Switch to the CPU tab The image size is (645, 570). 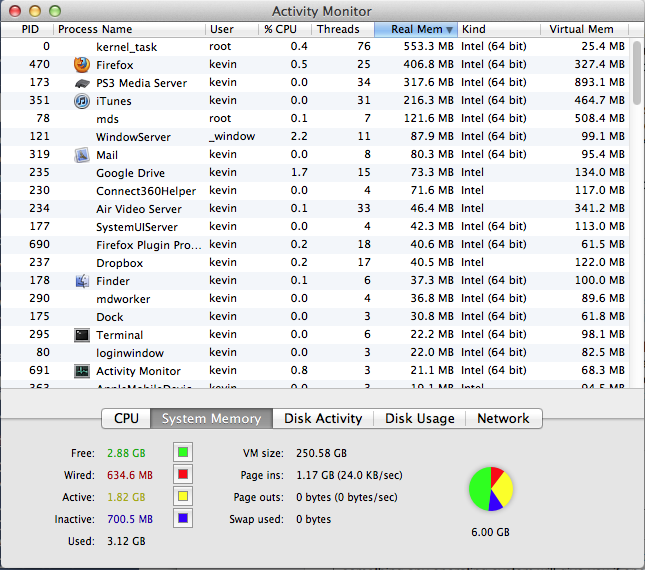tap(126, 418)
